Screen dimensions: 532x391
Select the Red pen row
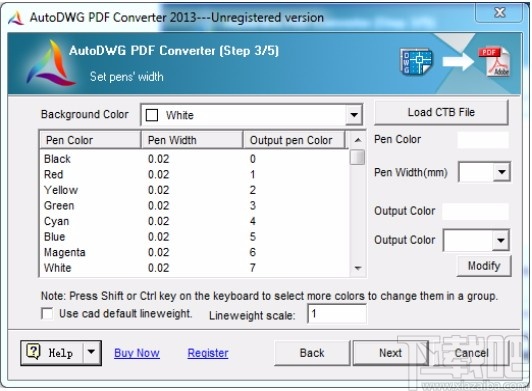click(x=194, y=174)
